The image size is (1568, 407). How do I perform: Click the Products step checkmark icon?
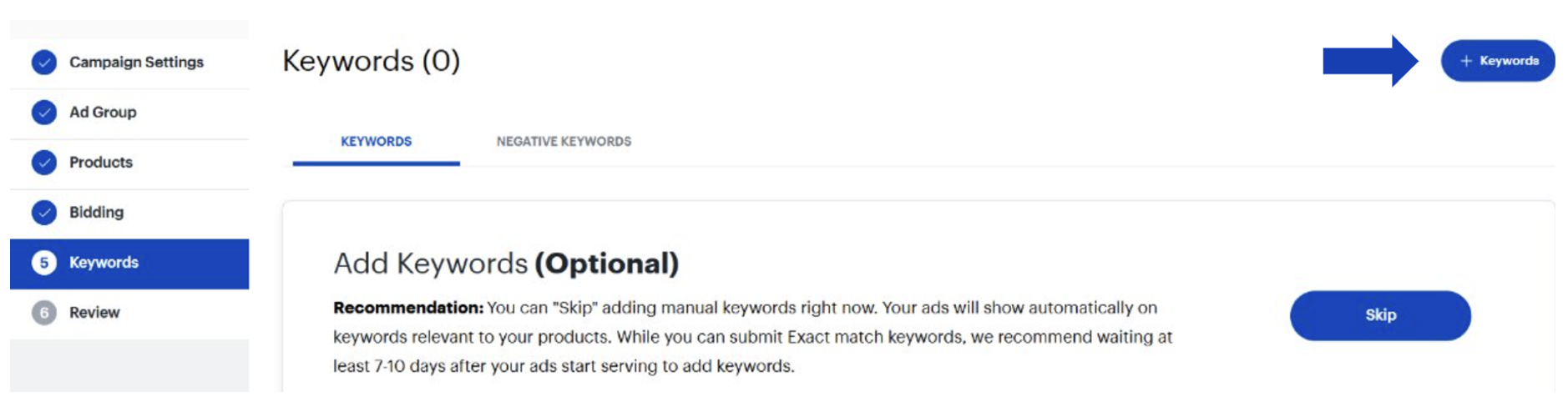[x=44, y=163]
